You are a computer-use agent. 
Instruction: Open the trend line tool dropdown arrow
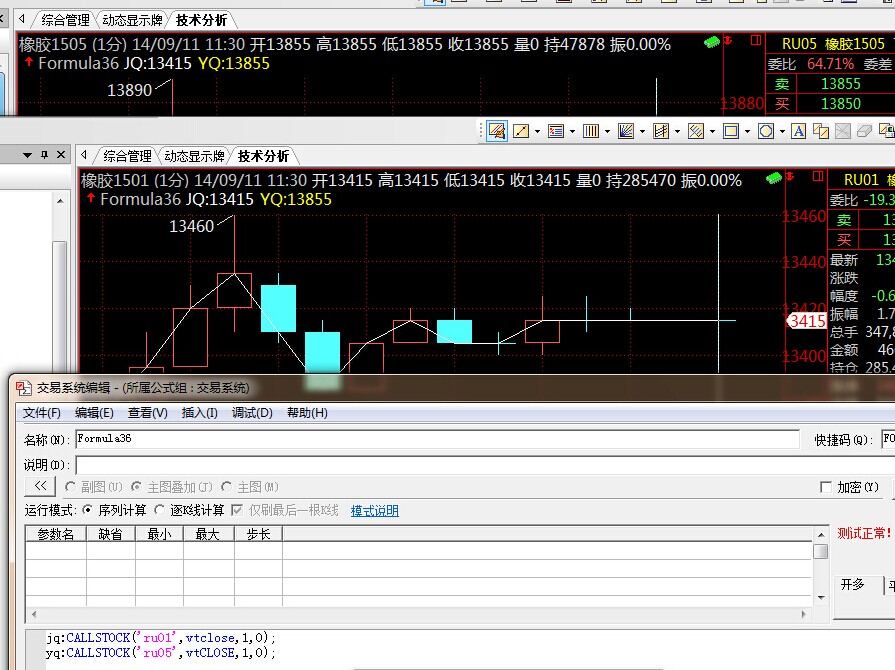pyautogui.click(x=537, y=132)
